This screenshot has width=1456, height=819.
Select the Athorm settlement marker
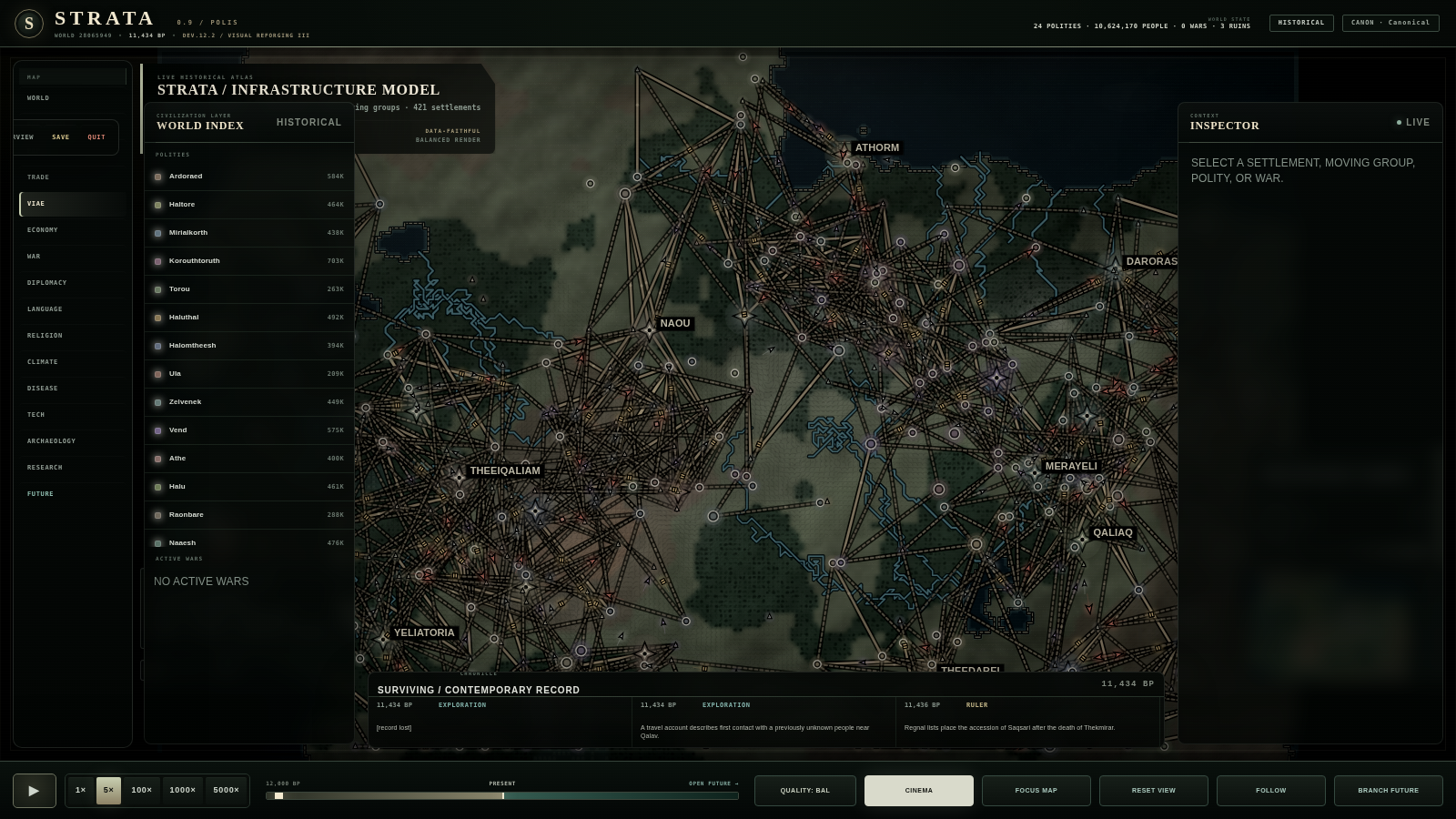pyautogui.click(x=845, y=149)
